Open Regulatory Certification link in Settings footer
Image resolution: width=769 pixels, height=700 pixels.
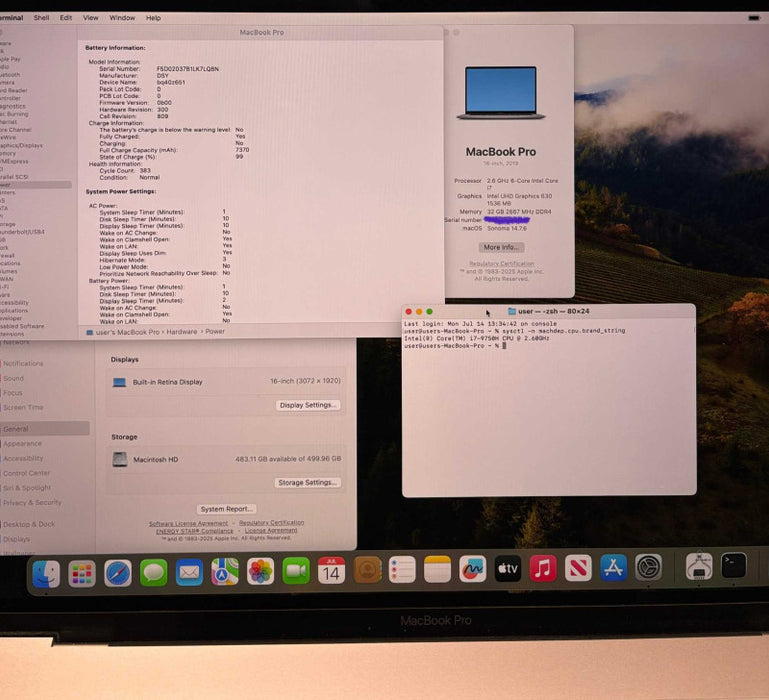(271, 522)
